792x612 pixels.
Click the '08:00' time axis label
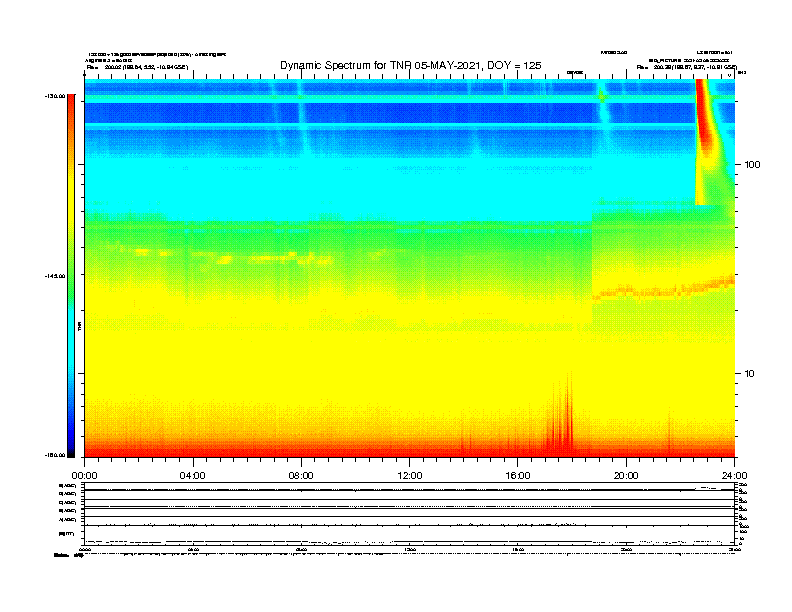(x=301, y=476)
